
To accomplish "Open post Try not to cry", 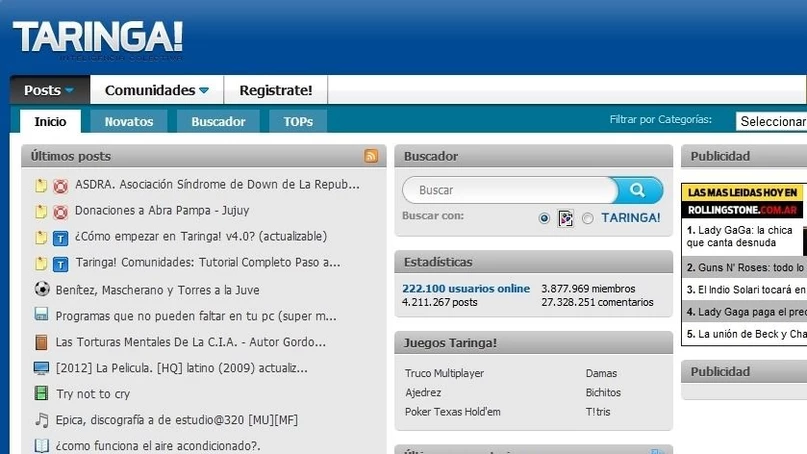I will point(93,394).
